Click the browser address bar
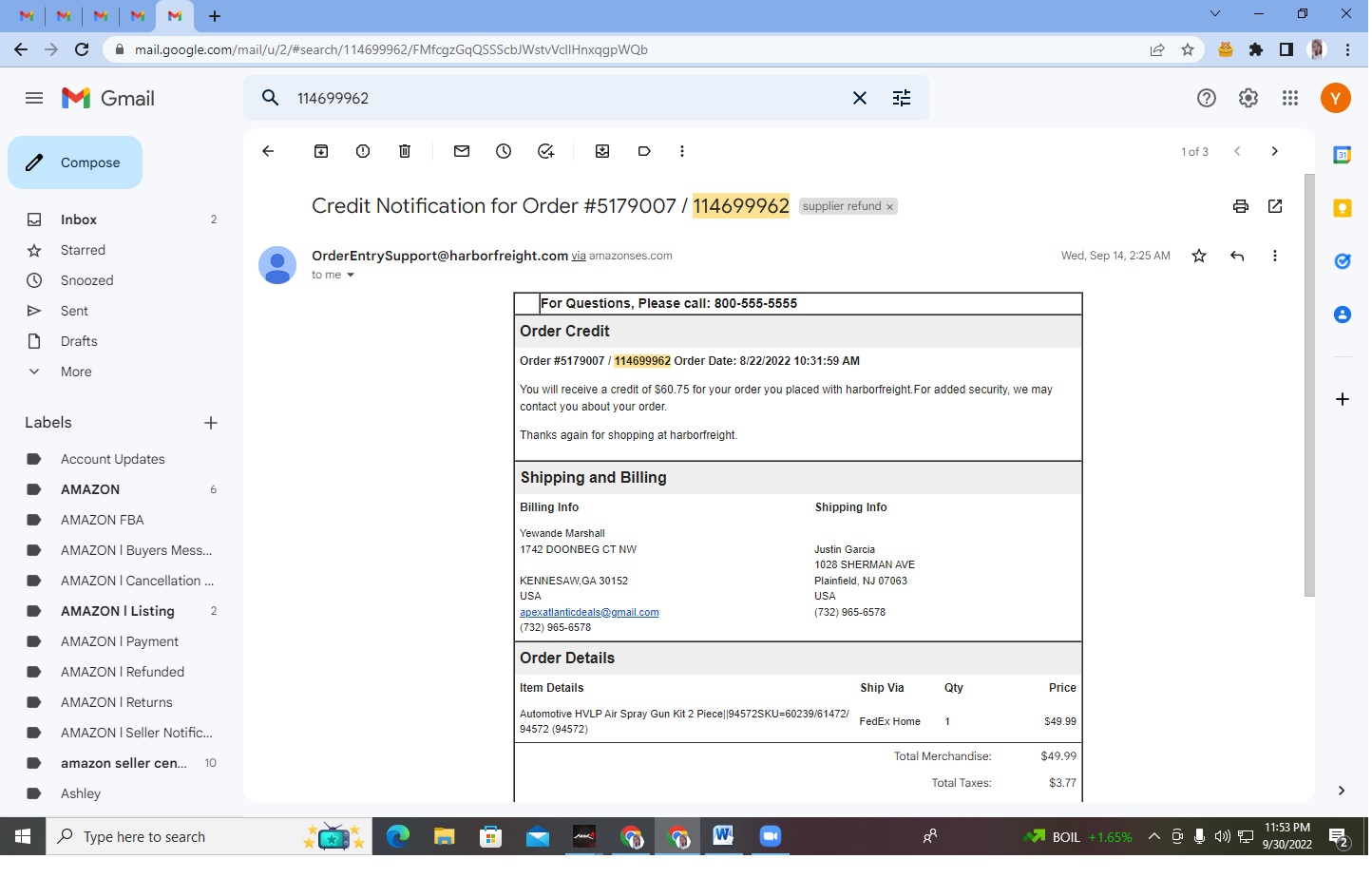This screenshot has width=1372, height=878. (627, 49)
